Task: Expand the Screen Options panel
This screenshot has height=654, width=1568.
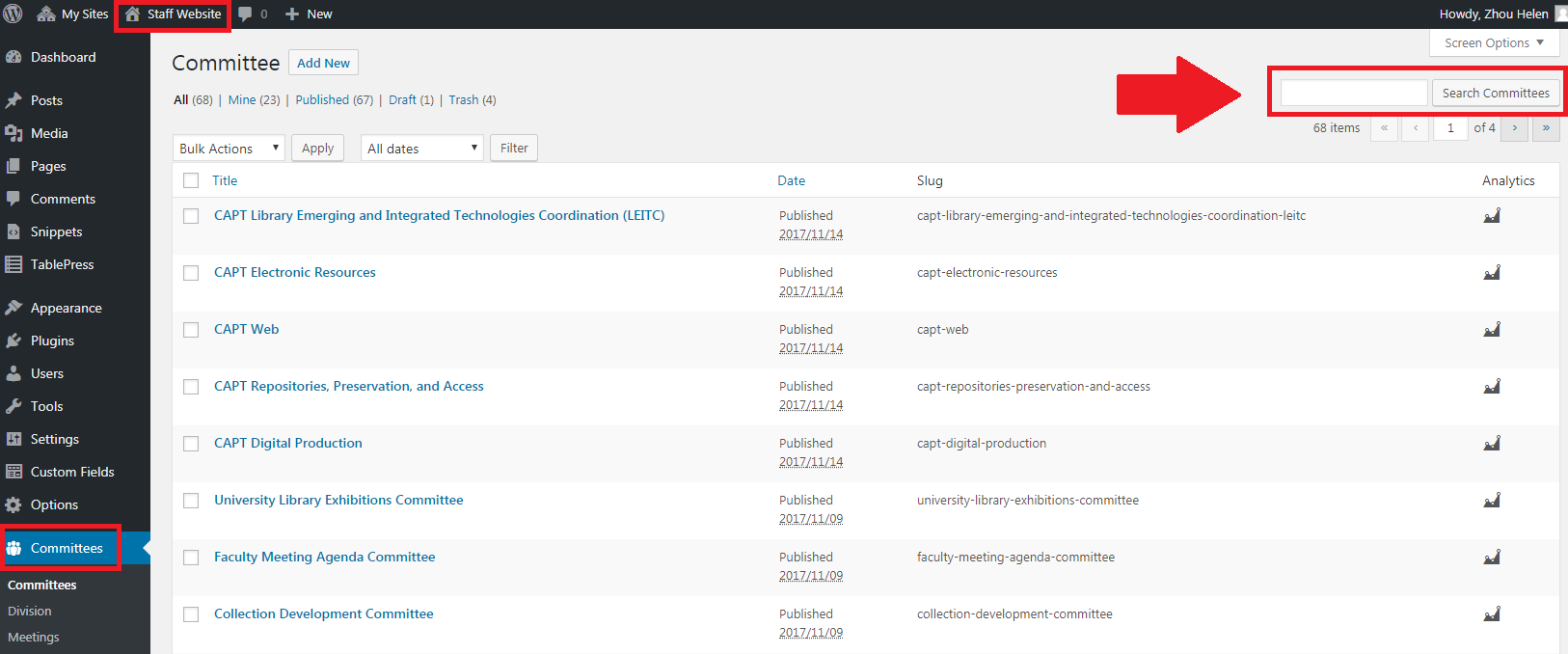Action: pos(1493,42)
